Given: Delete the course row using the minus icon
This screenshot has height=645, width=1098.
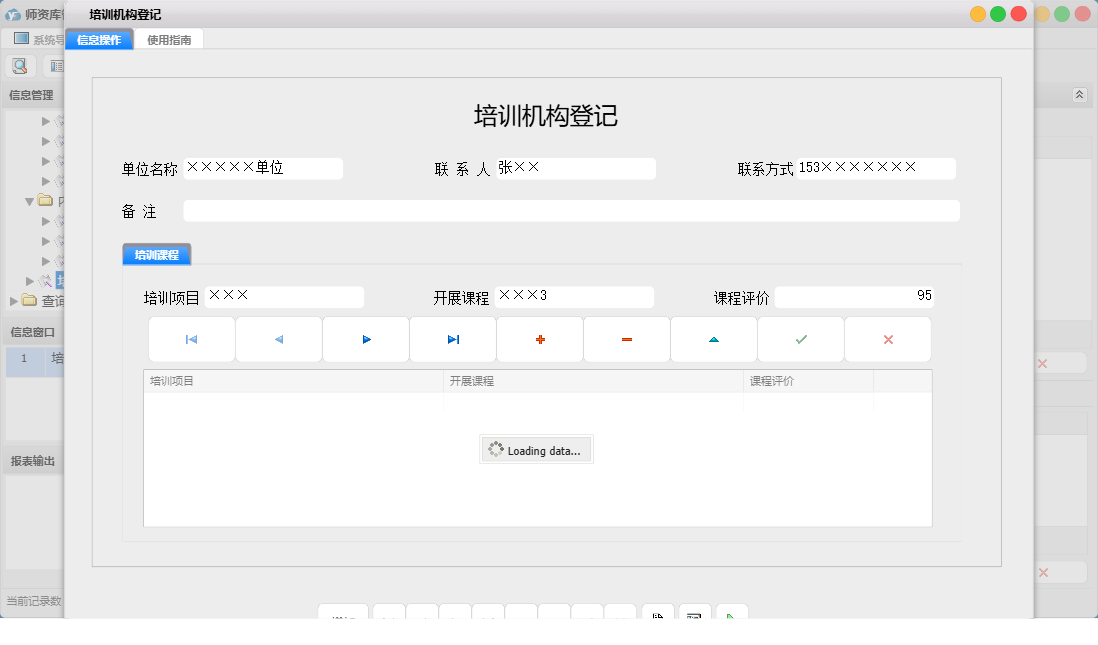Looking at the screenshot, I should tap(626, 339).
